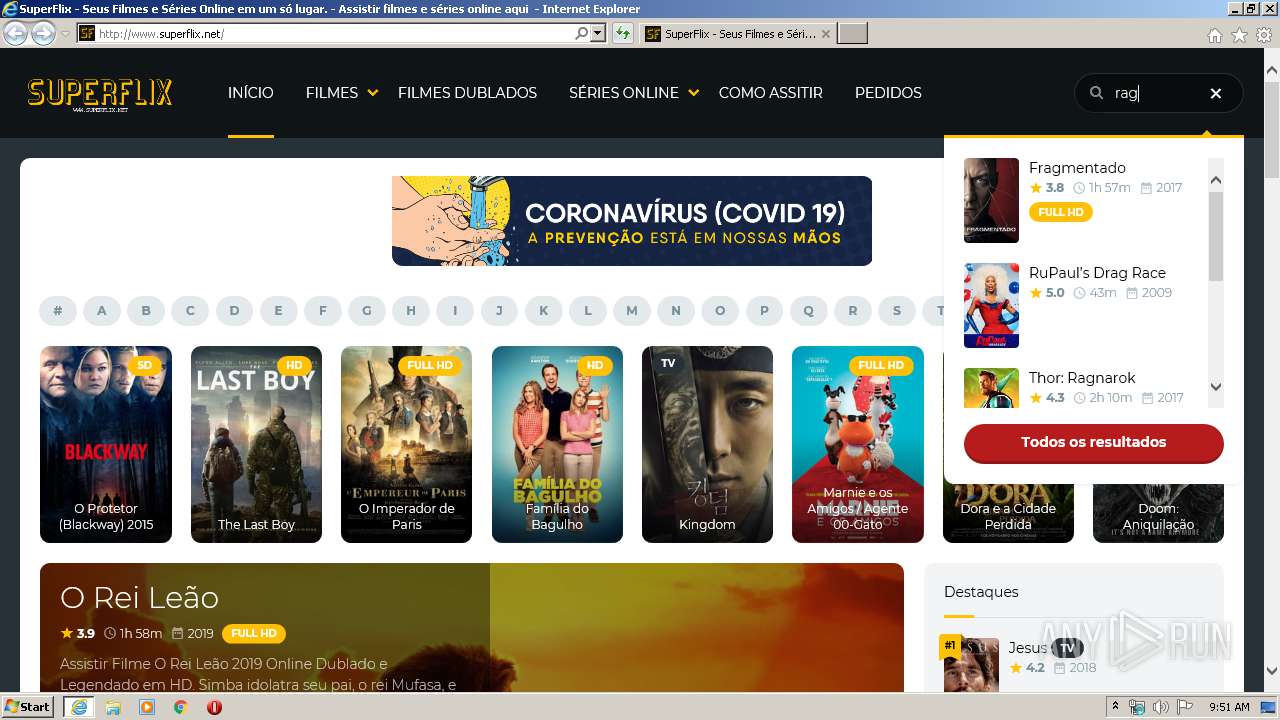Click the network tray icon

[1138, 707]
